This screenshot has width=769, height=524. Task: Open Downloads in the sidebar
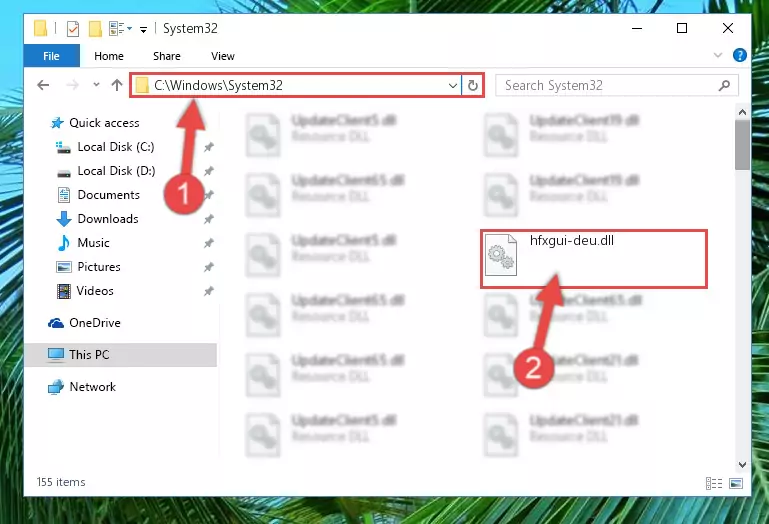108,219
